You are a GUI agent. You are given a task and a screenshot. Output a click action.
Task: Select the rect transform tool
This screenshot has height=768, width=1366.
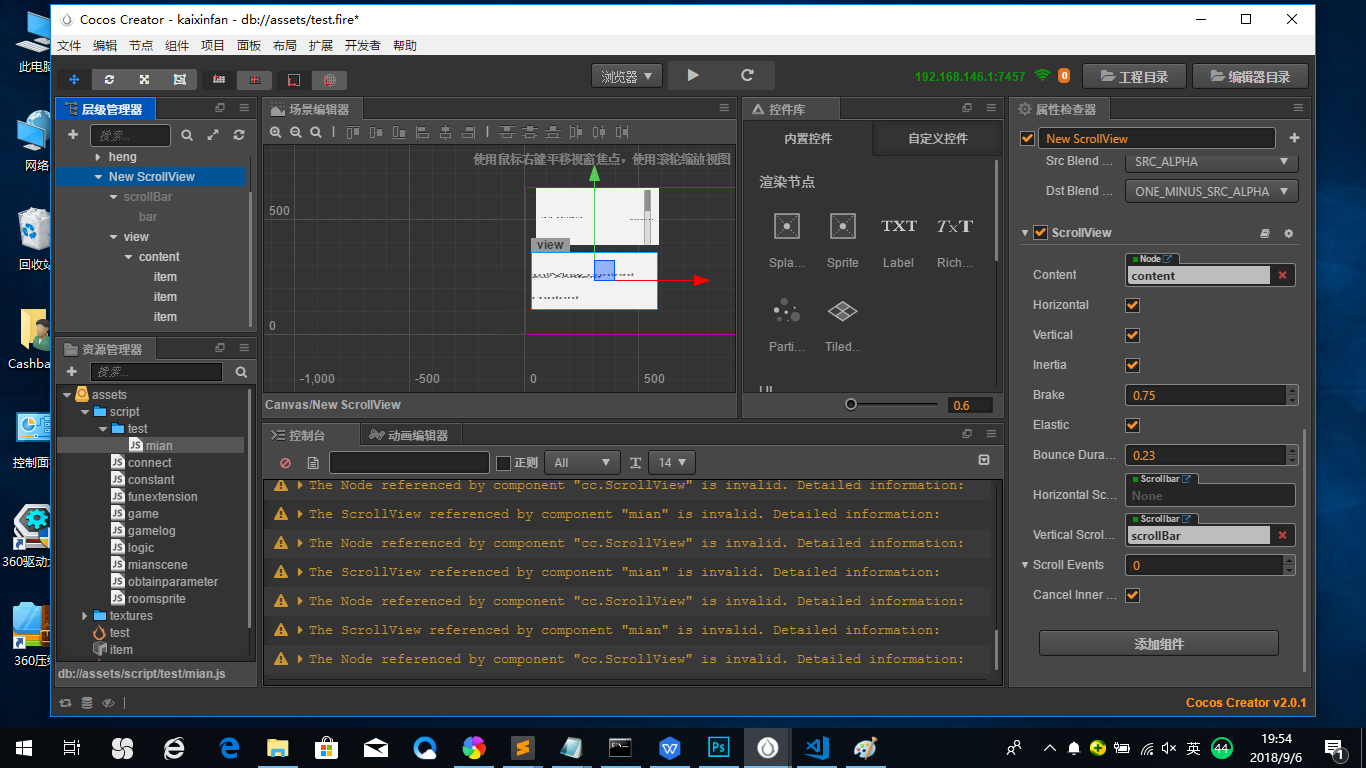pos(179,79)
